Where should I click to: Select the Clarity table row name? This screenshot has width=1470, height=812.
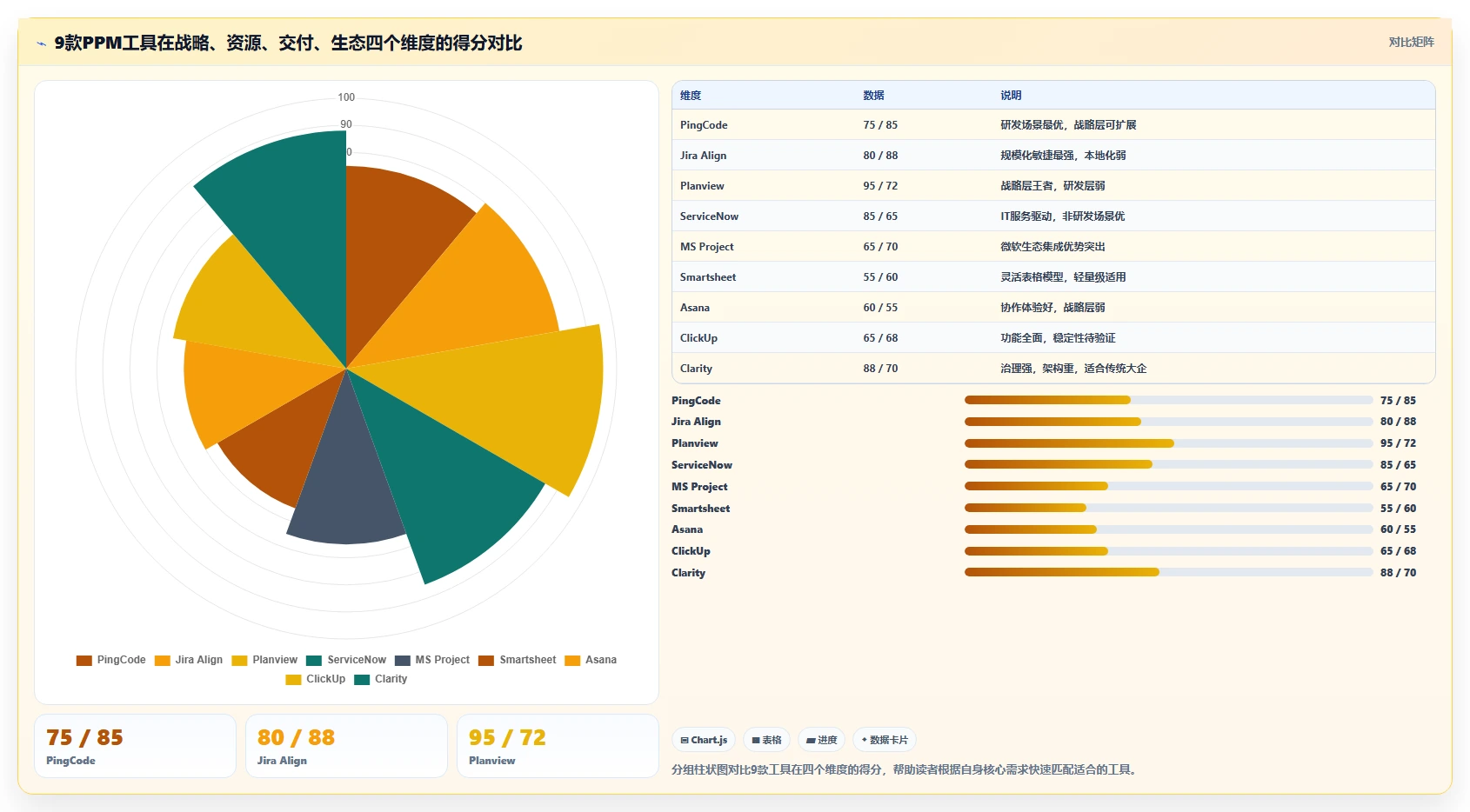pyautogui.click(x=696, y=369)
